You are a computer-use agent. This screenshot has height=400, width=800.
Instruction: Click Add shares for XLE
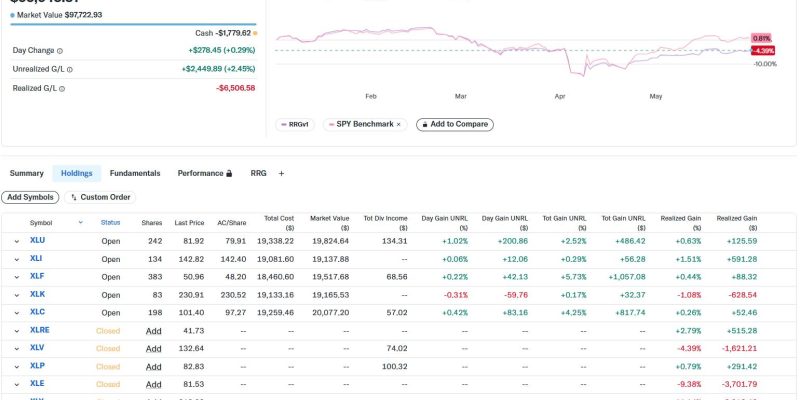pos(154,385)
